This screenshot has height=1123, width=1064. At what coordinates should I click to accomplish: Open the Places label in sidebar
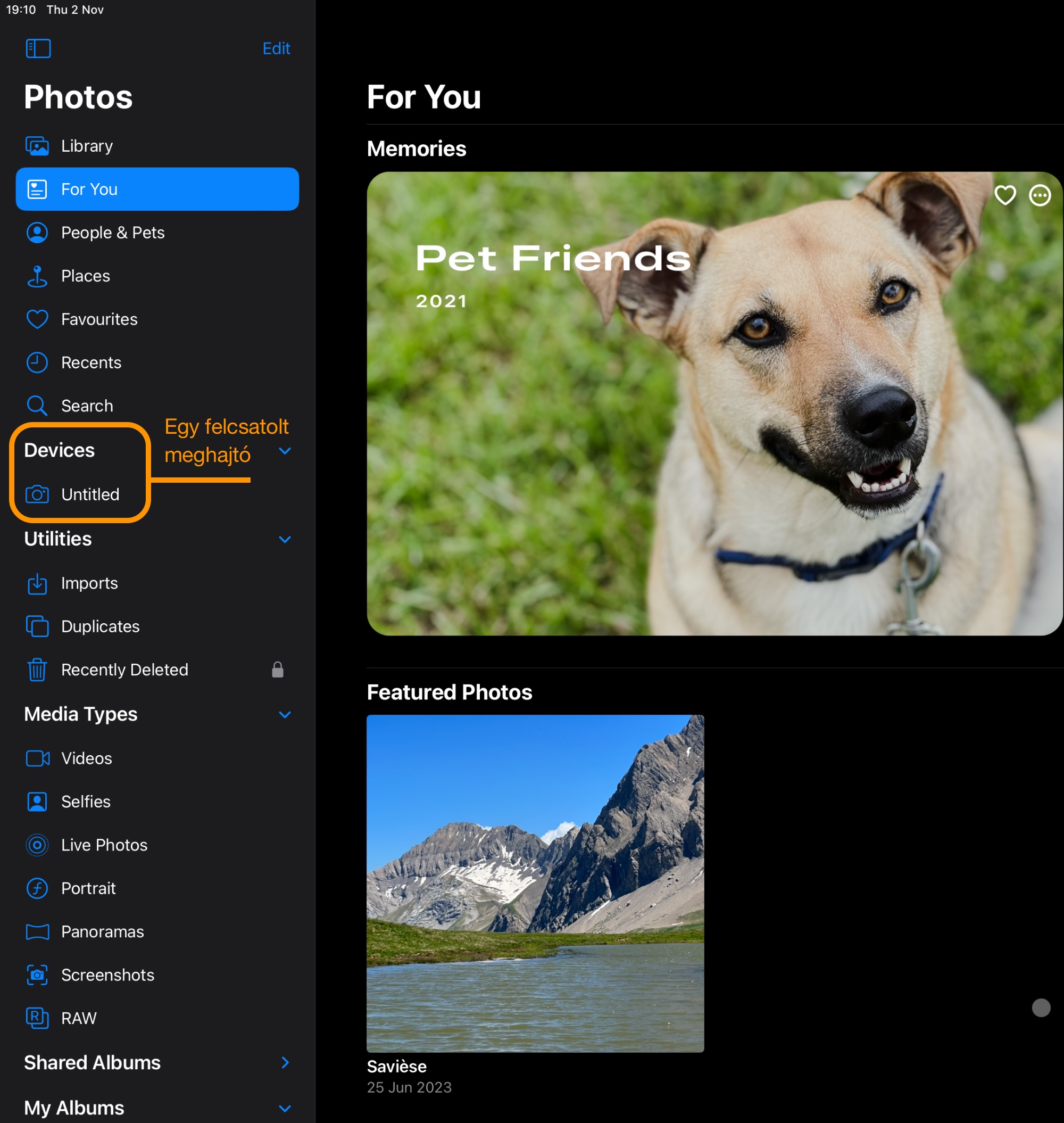point(86,276)
